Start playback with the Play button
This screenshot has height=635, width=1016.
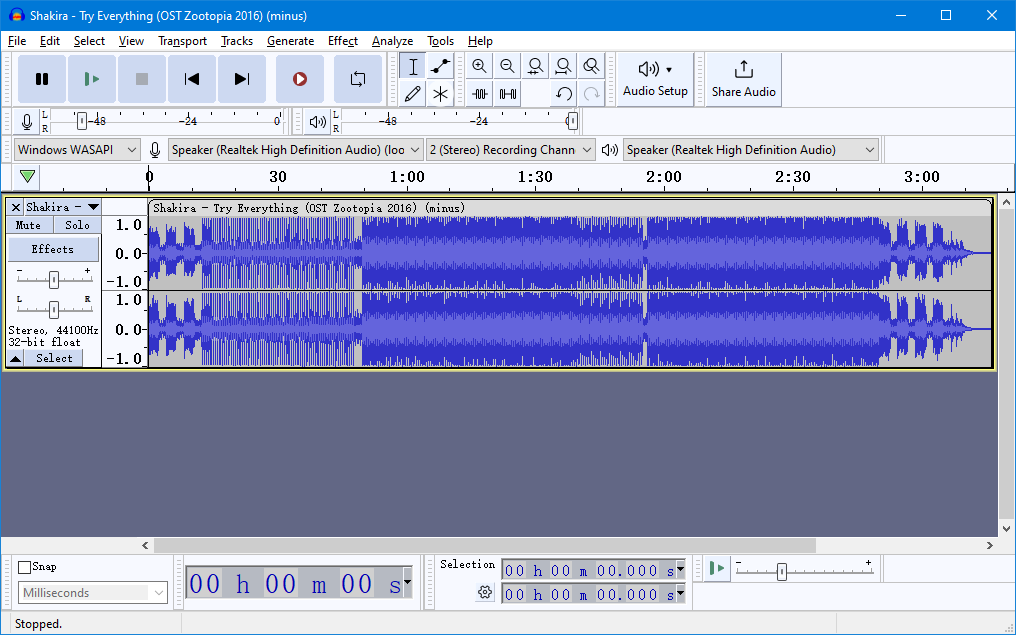click(x=92, y=79)
